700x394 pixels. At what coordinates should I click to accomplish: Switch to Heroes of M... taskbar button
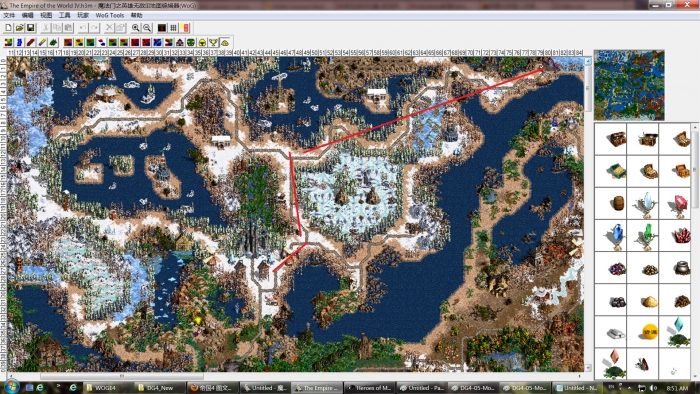[x=370, y=388]
